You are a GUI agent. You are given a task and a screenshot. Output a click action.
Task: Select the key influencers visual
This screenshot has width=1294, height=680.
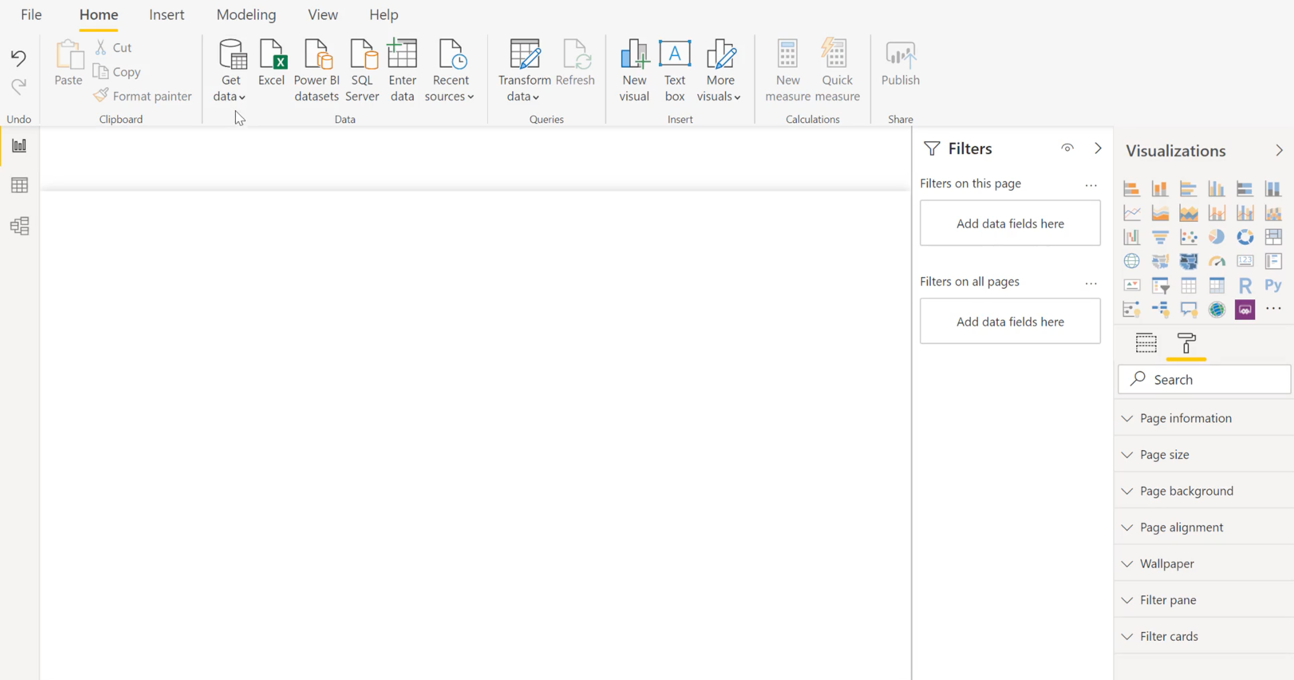[x=1131, y=309]
